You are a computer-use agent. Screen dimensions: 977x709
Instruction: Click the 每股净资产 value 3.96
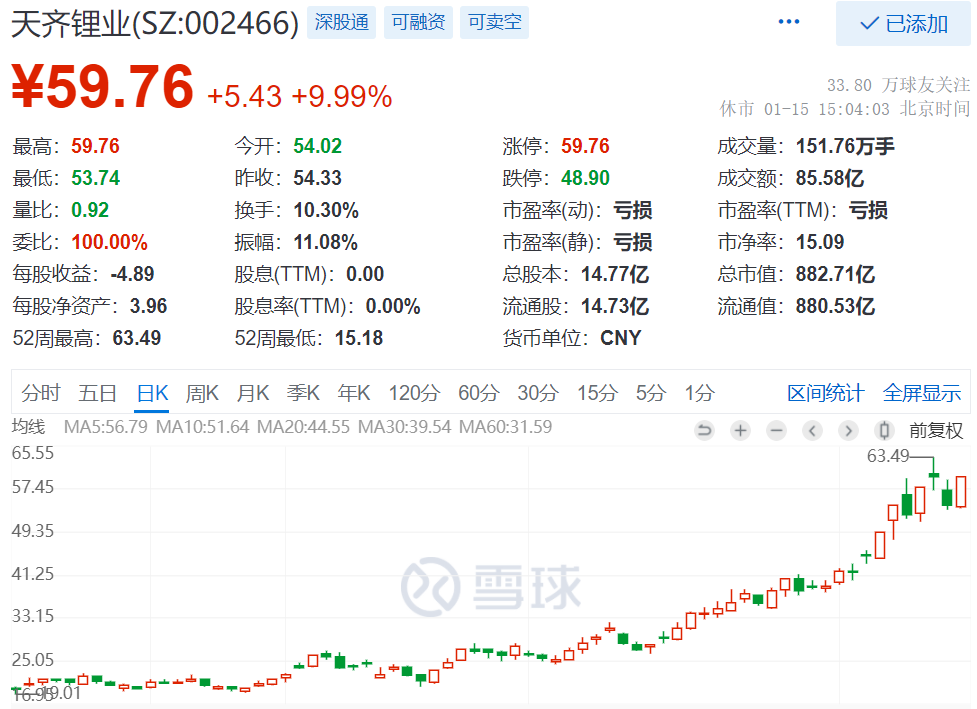tap(148, 307)
